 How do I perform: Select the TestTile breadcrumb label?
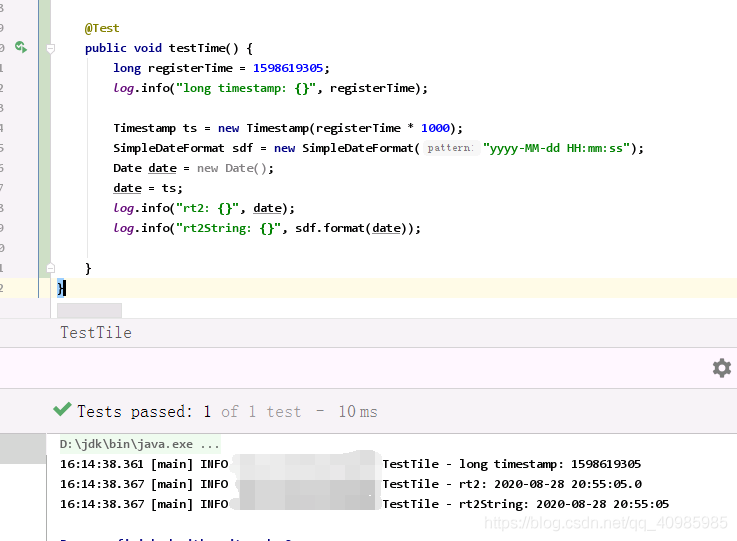(x=96, y=333)
